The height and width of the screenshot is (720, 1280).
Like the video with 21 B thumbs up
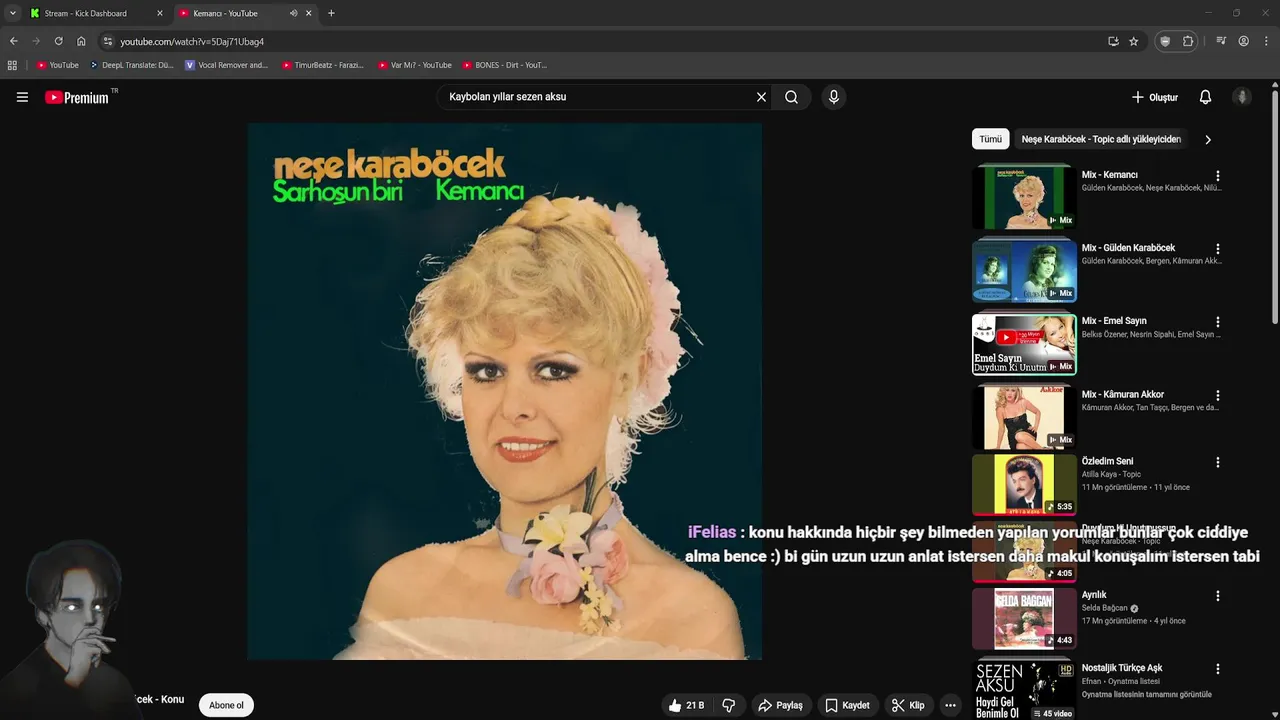point(687,705)
